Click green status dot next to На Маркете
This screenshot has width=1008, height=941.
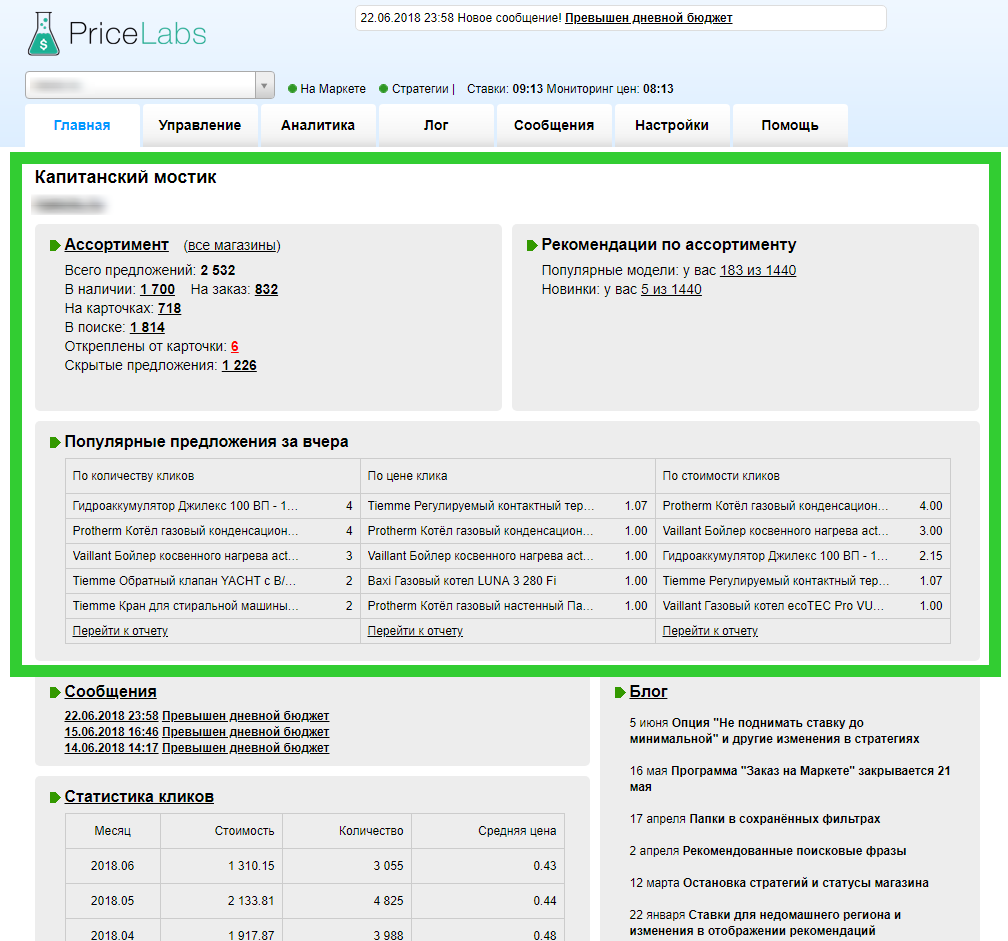(x=292, y=89)
